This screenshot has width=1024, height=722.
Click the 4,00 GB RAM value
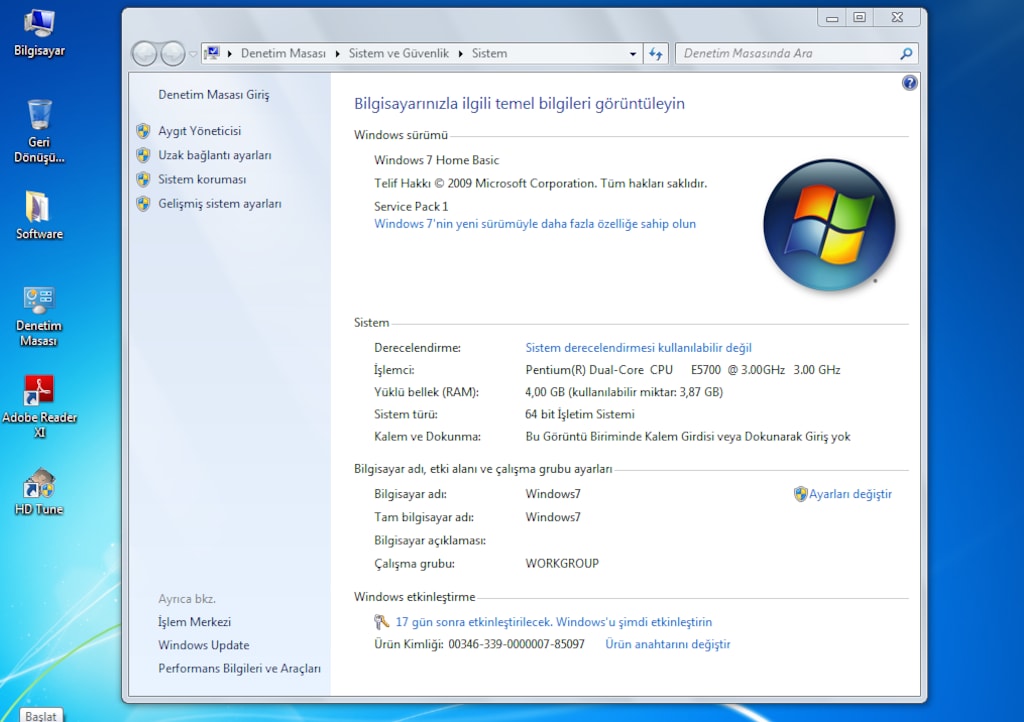point(624,392)
